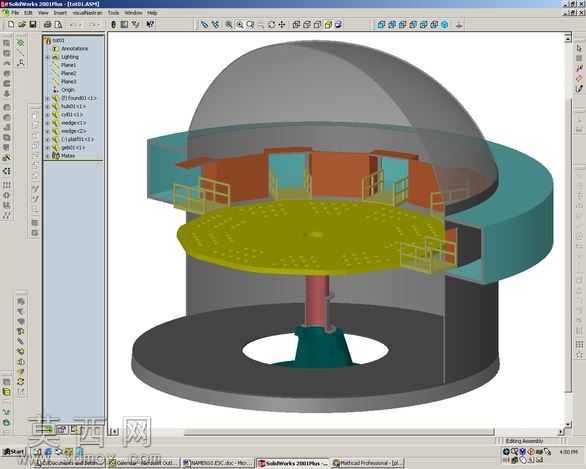
Task: Expand the platf01<1> component node
Action: [47, 139]
